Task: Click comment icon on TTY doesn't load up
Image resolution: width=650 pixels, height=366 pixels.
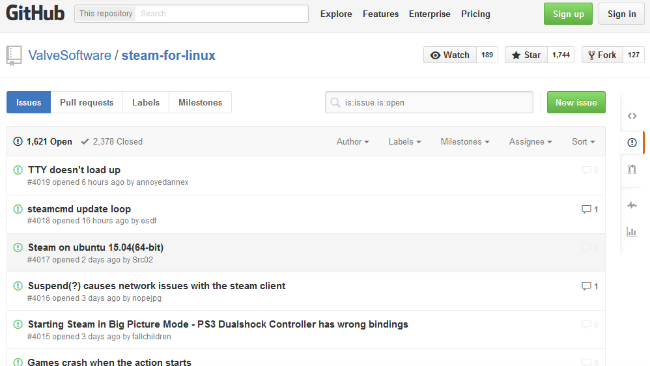Action: (x=586, y=170)
